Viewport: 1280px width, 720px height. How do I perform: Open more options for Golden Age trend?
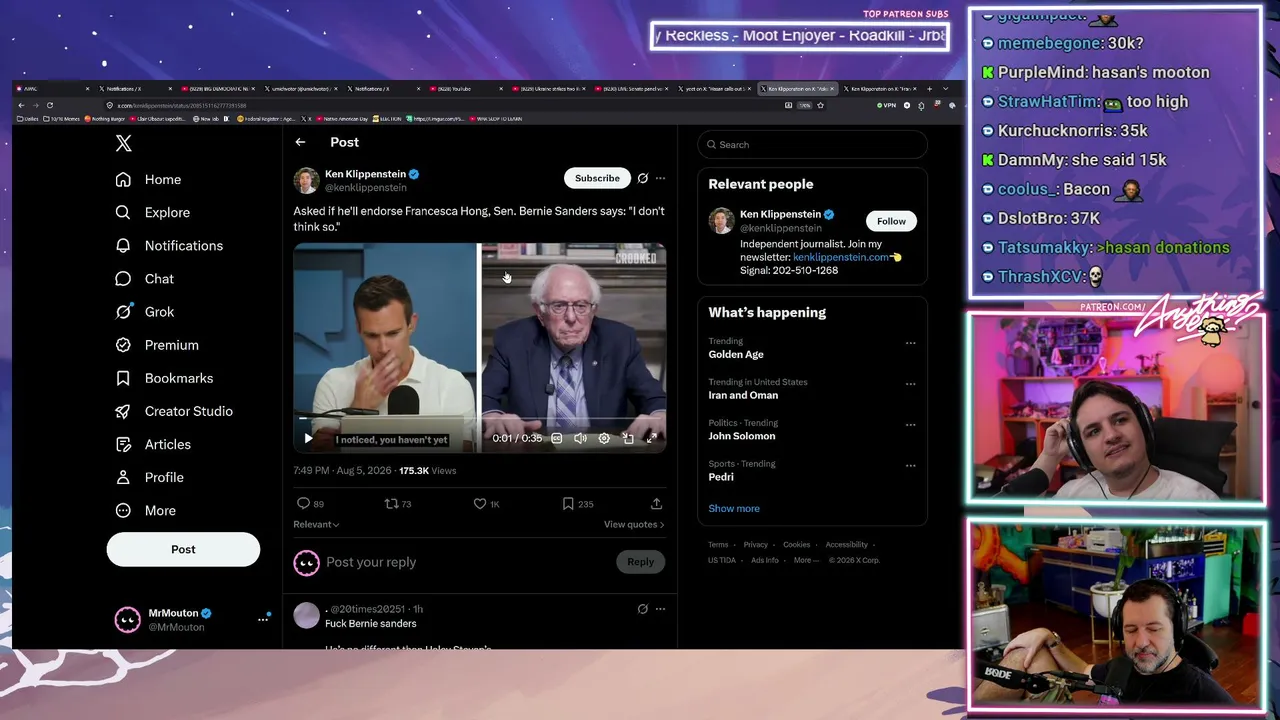(910, 343)
